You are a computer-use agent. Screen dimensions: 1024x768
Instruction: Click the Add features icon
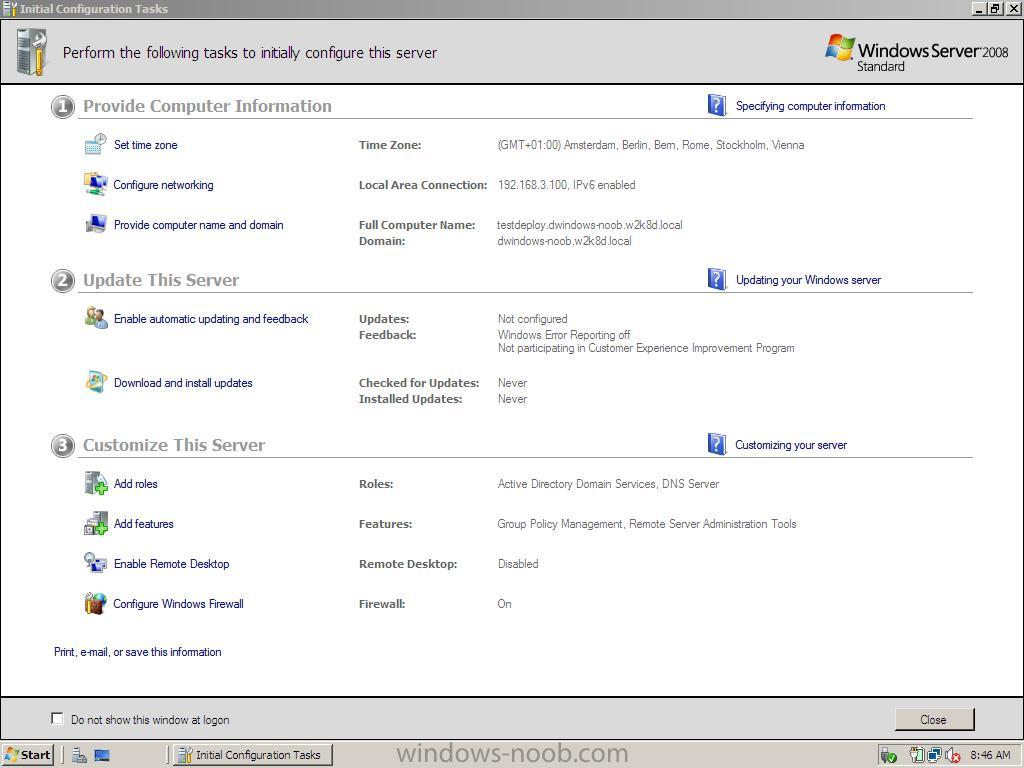click(x=96, y=523)
